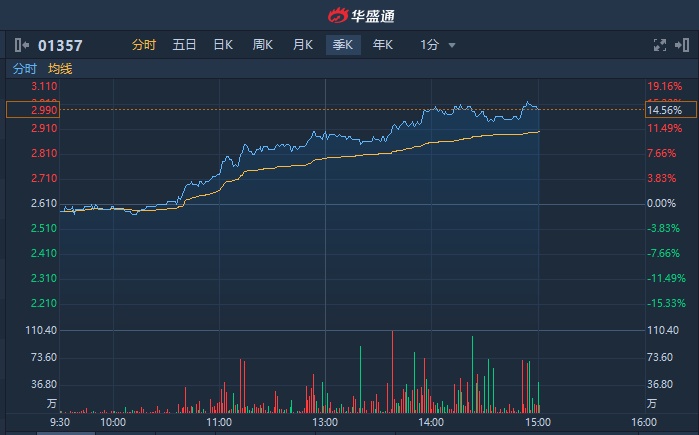
Task: Expand the 1分 interval dropdown
Action: coord(430,45)
